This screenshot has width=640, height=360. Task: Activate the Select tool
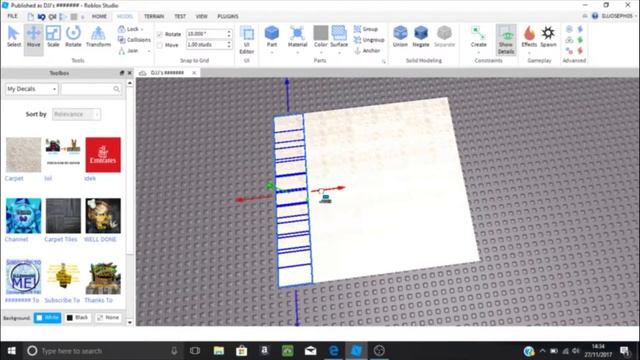(13, 37)
